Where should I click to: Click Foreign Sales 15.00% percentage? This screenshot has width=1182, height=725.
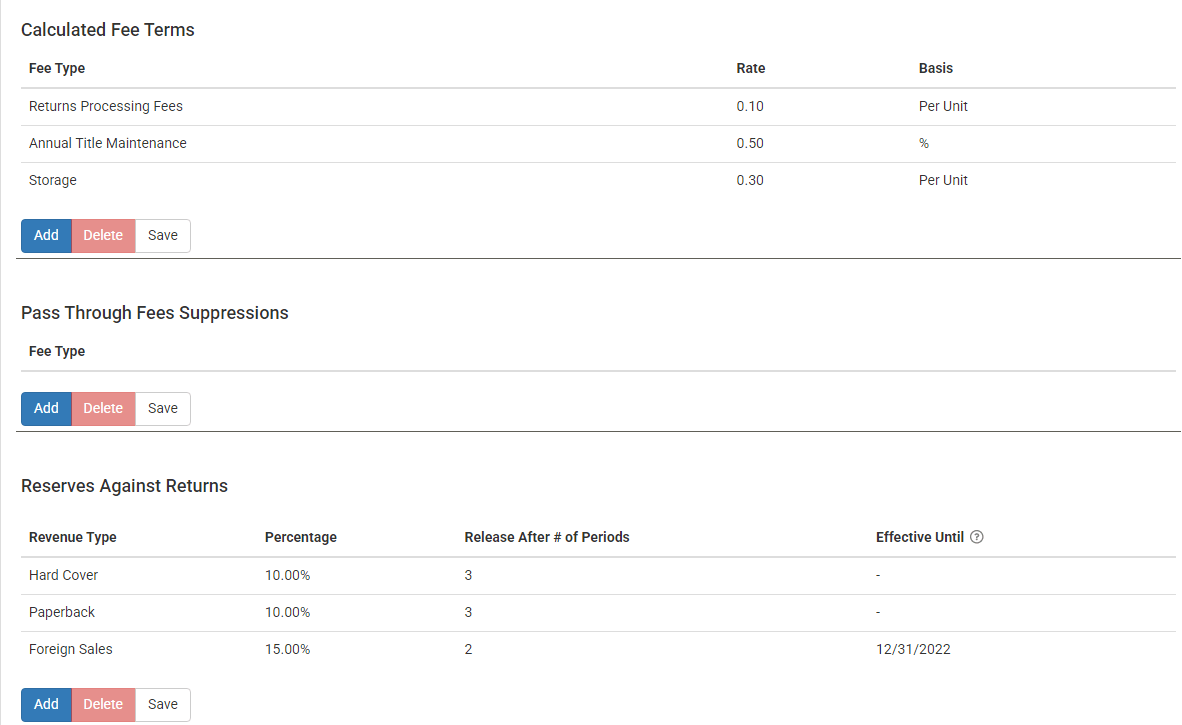pos(287,650)
